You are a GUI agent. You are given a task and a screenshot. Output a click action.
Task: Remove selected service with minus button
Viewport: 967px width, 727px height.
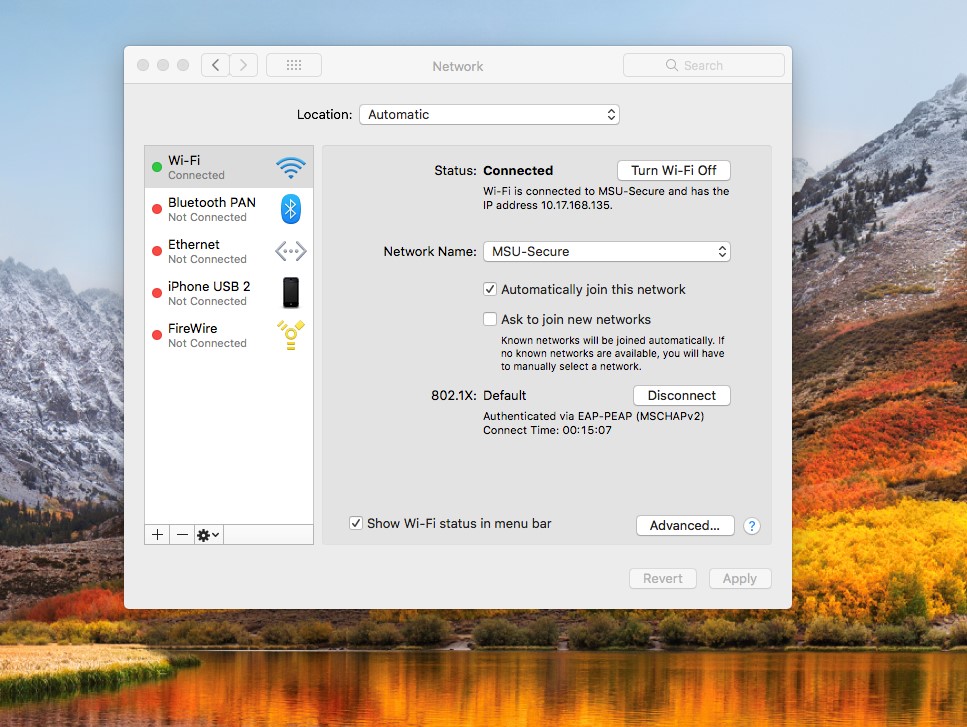(x=181, y=534)
